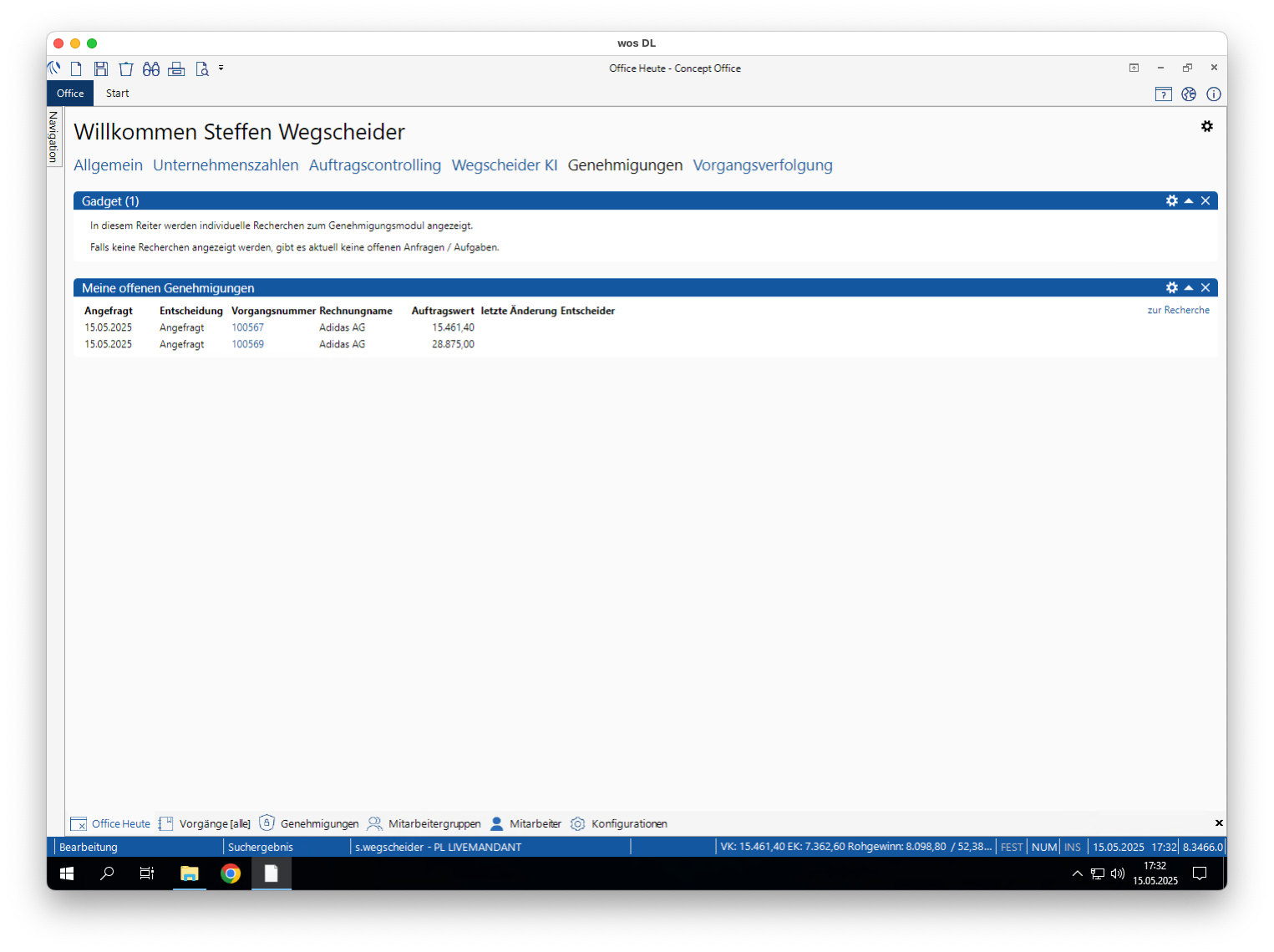
Task: Select the Genehmigungen dashboard tab
Action: [625, 165]
